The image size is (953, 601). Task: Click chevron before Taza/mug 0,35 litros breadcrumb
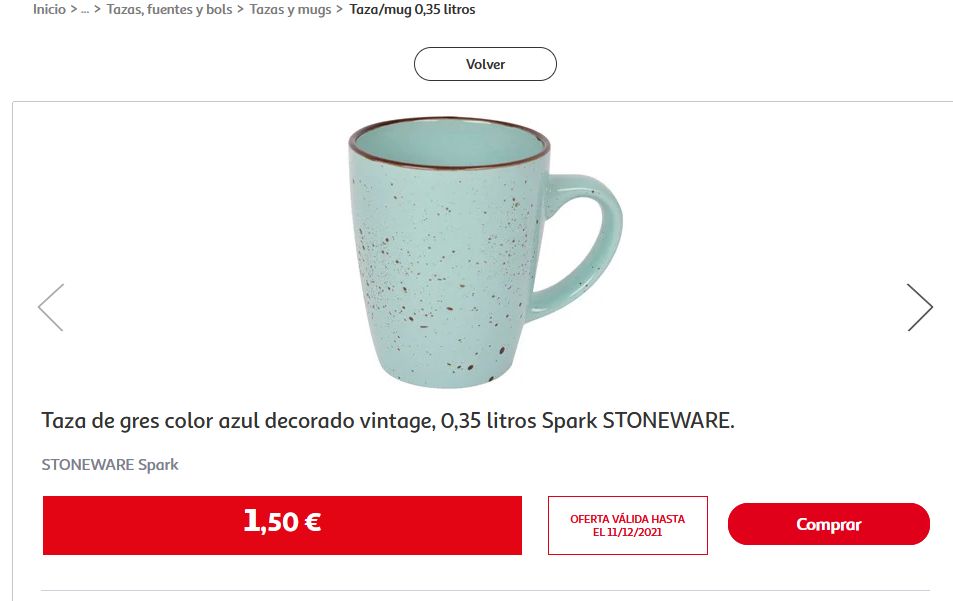pyautogui.click(x=340, y=10)
